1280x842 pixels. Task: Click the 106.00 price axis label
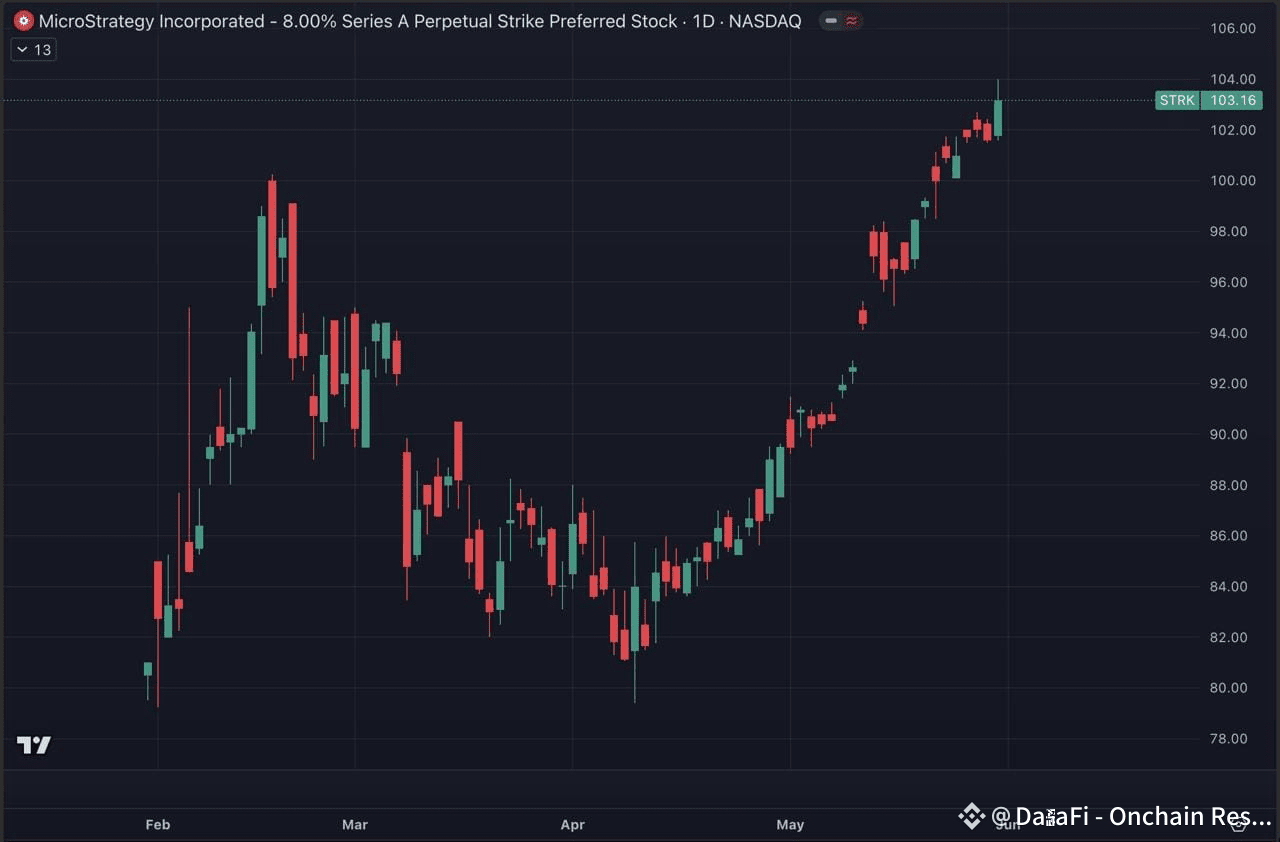(x=1232, y=28)
